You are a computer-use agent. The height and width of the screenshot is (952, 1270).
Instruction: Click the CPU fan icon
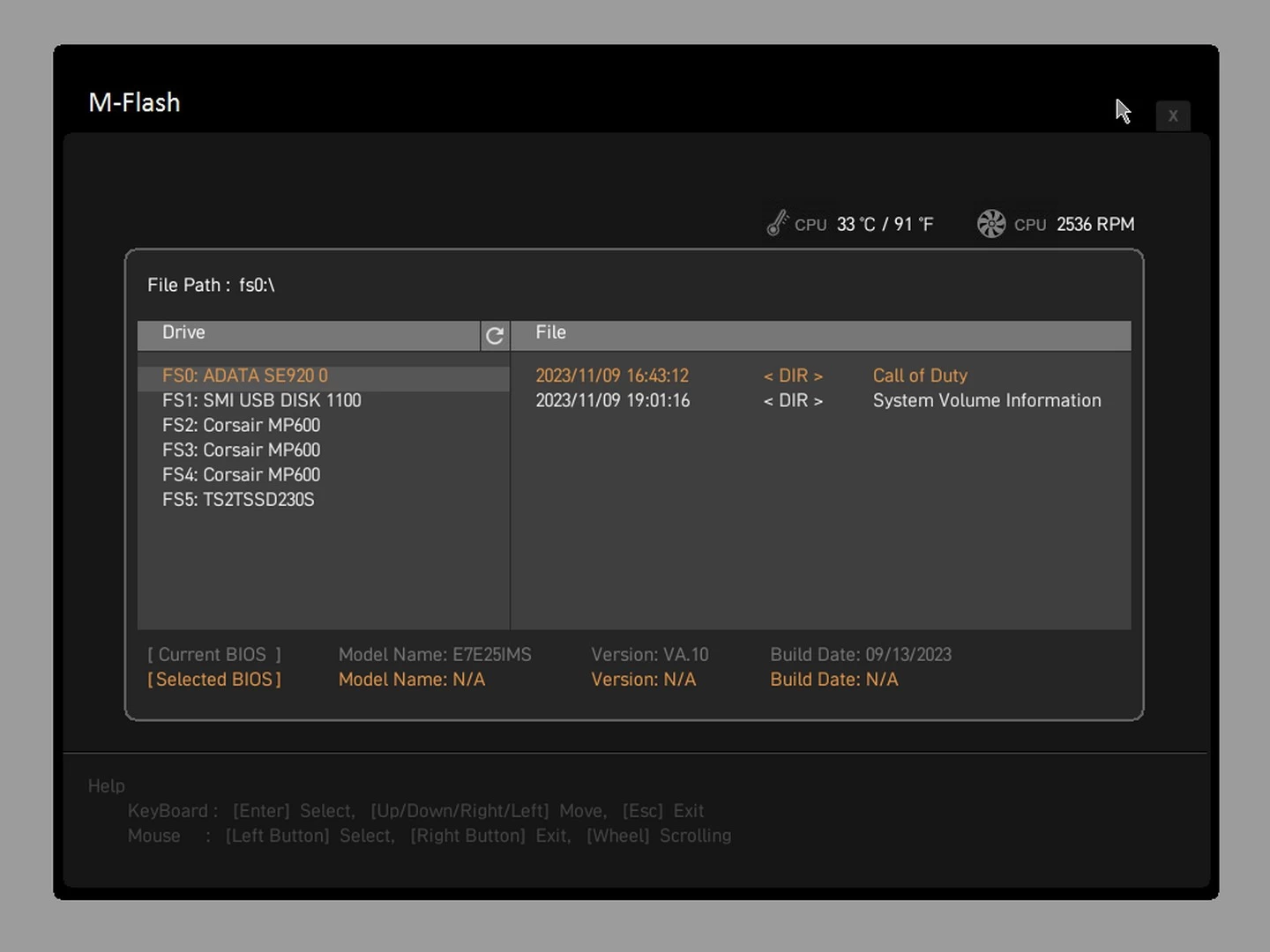pyautogui.click(x=991, y=224)
